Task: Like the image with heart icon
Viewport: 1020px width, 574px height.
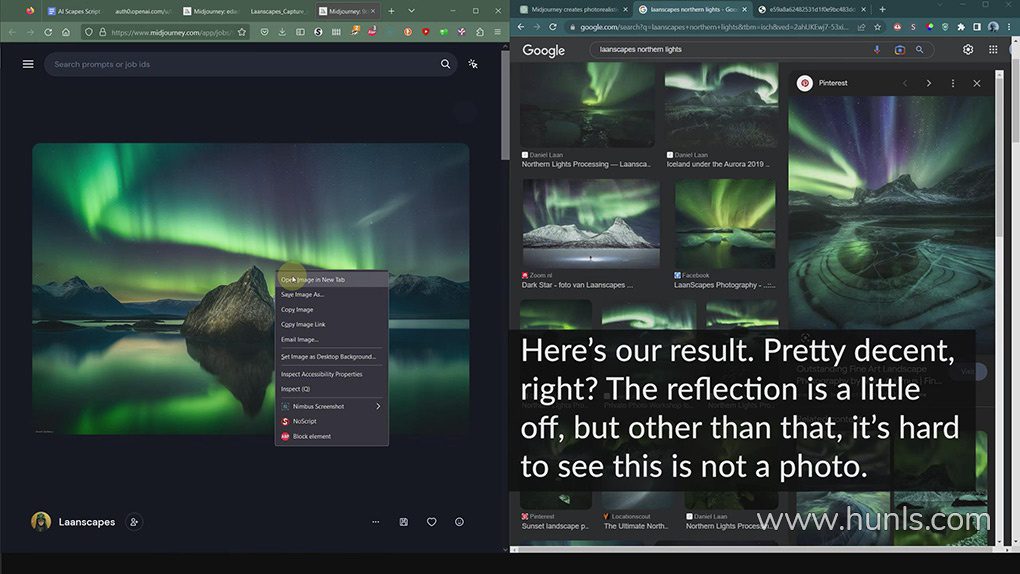Action: (x=431, y=522)
